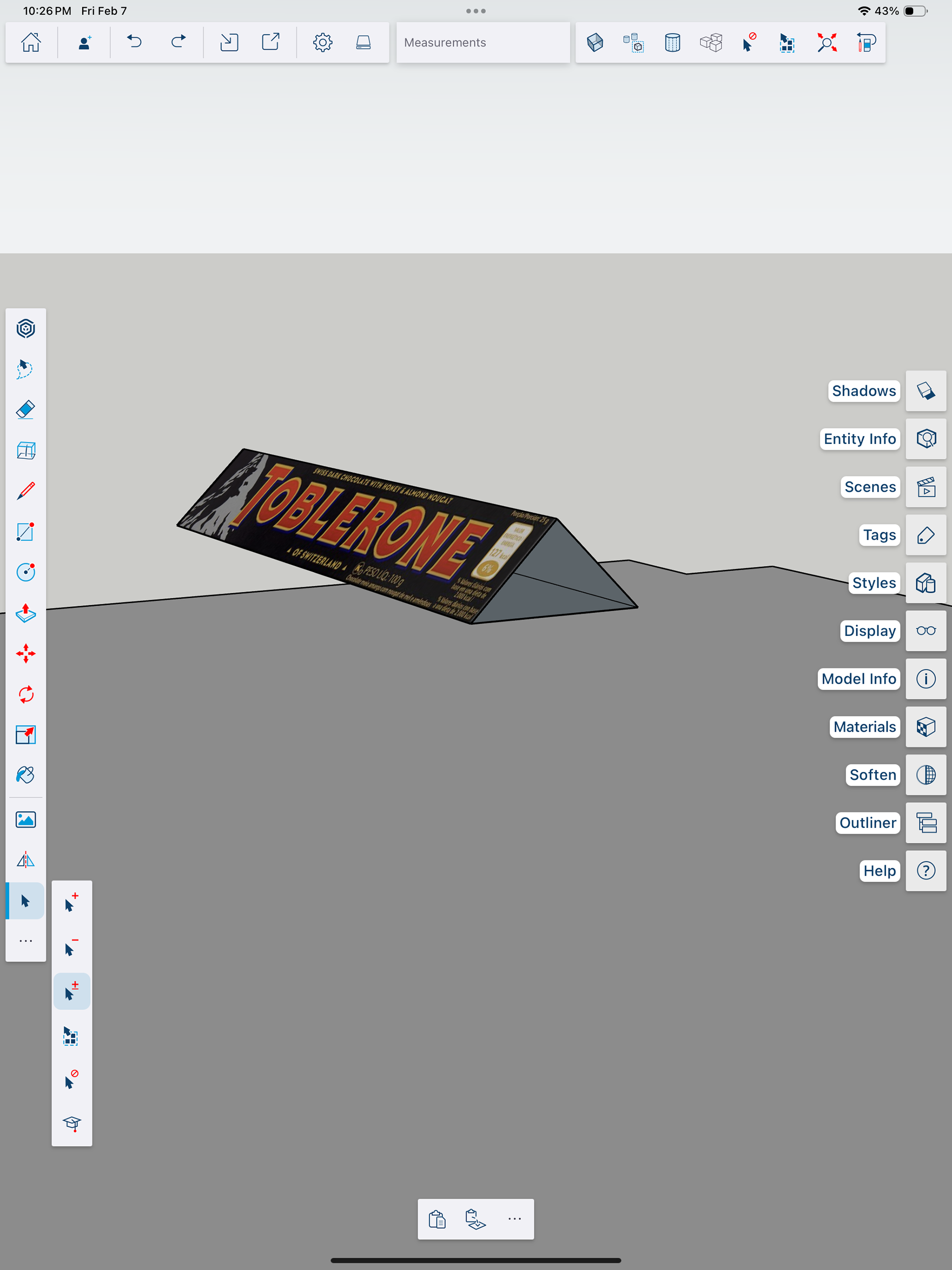Click the Zoom Extents icon
Screen dimensions: 952x1270
[x=827, y=43]
